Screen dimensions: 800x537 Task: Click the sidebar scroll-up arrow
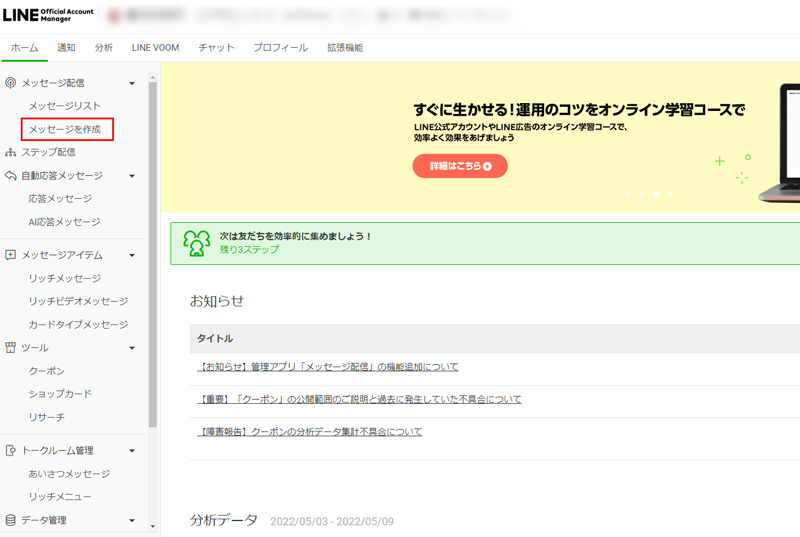click(x=153, y=78)
